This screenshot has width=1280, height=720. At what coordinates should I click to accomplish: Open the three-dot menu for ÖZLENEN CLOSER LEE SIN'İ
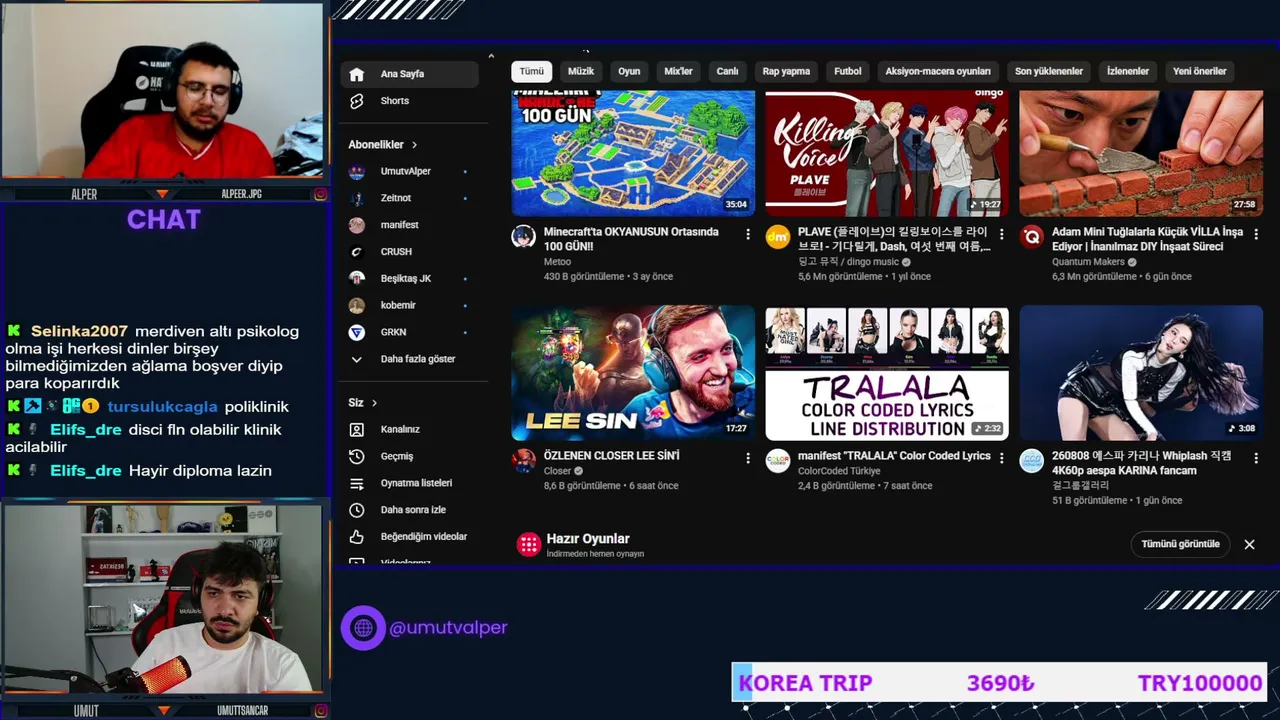tap(748, 458)
